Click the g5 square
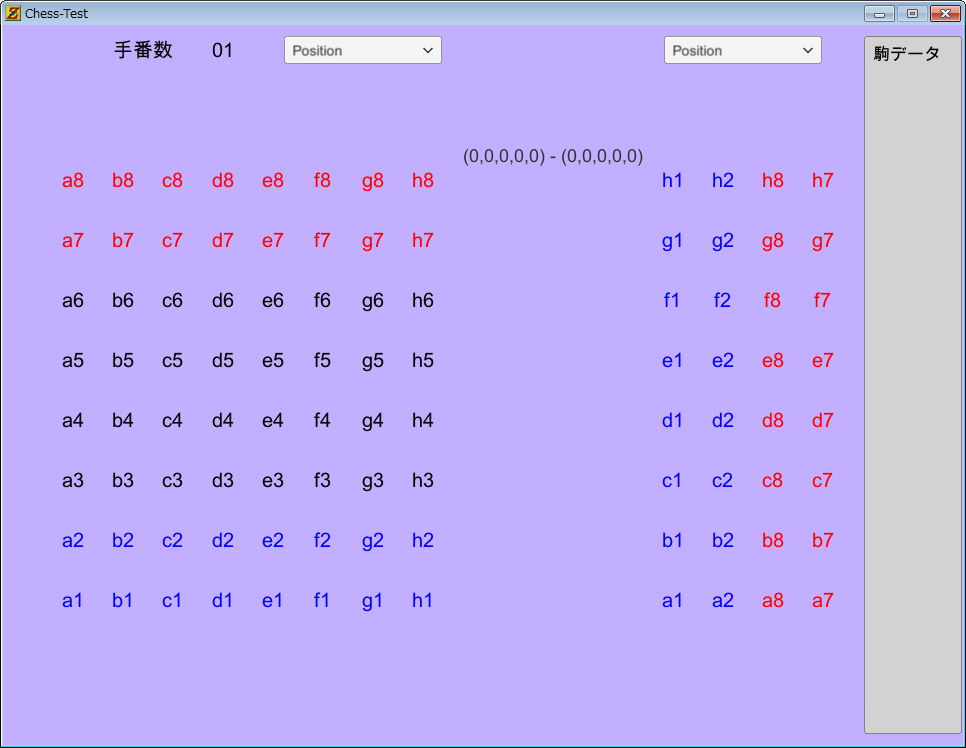The image size is (966, 748). pos(373,360)
